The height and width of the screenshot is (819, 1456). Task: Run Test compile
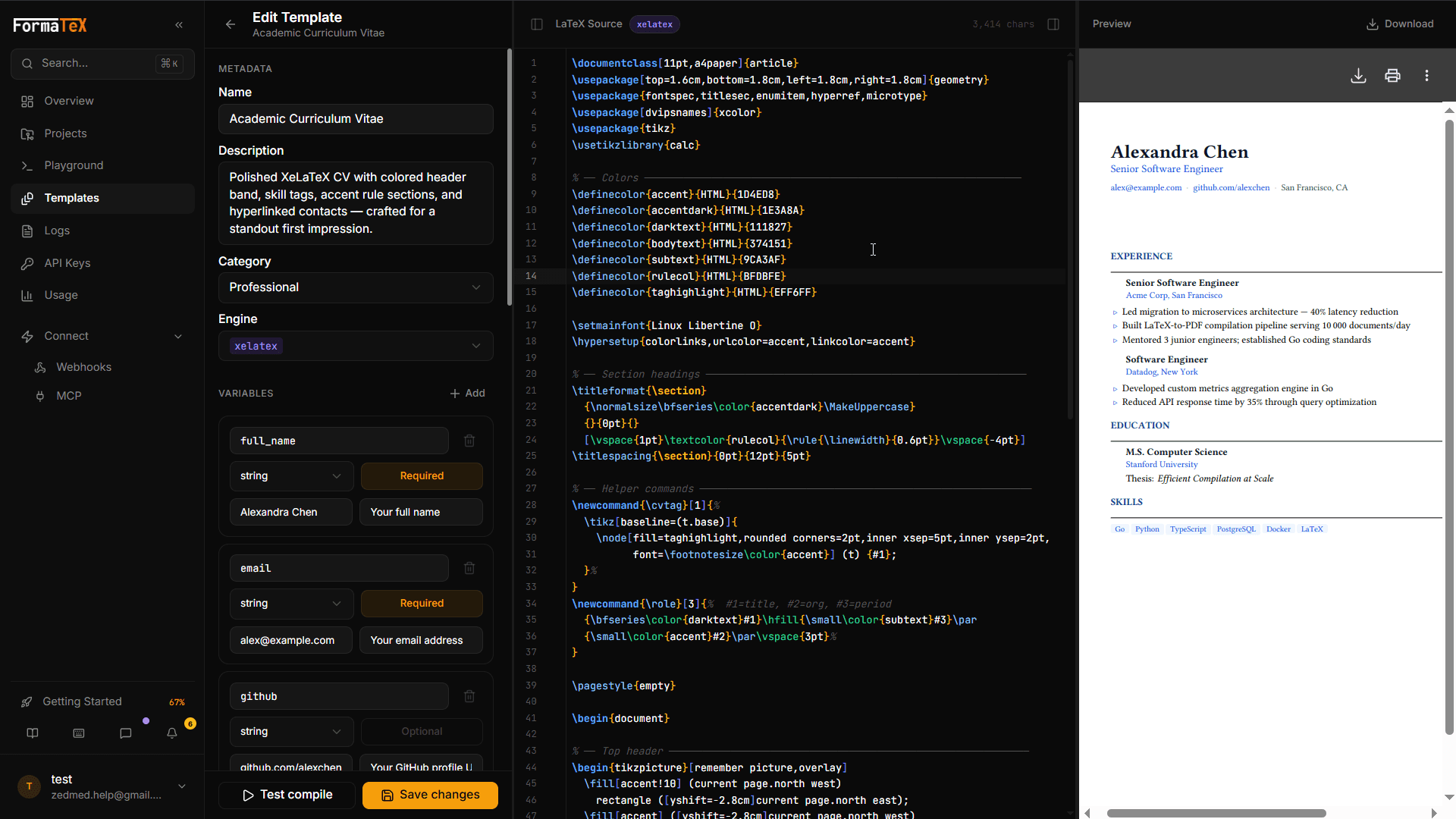(x=287, y=795)
